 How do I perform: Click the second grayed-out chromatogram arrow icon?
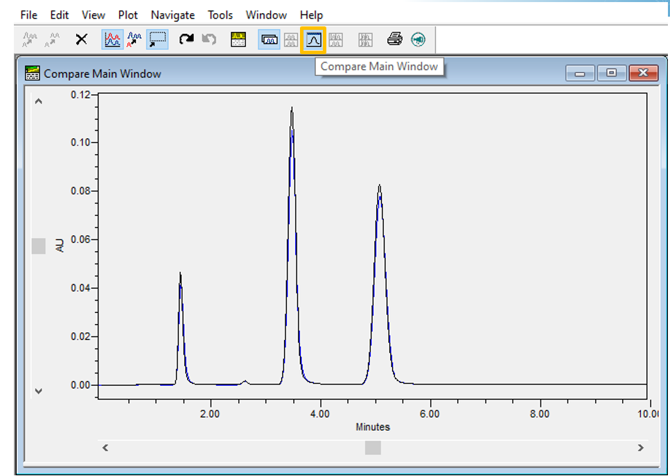(52, 40)
